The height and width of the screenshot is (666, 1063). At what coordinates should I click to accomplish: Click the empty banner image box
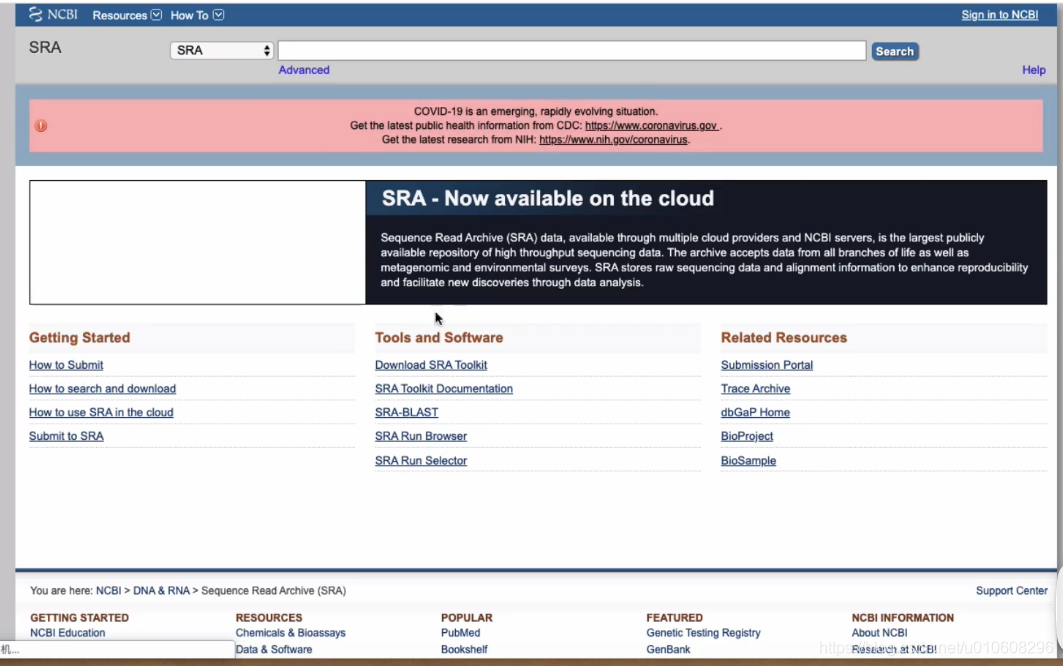tap(197, 242)
